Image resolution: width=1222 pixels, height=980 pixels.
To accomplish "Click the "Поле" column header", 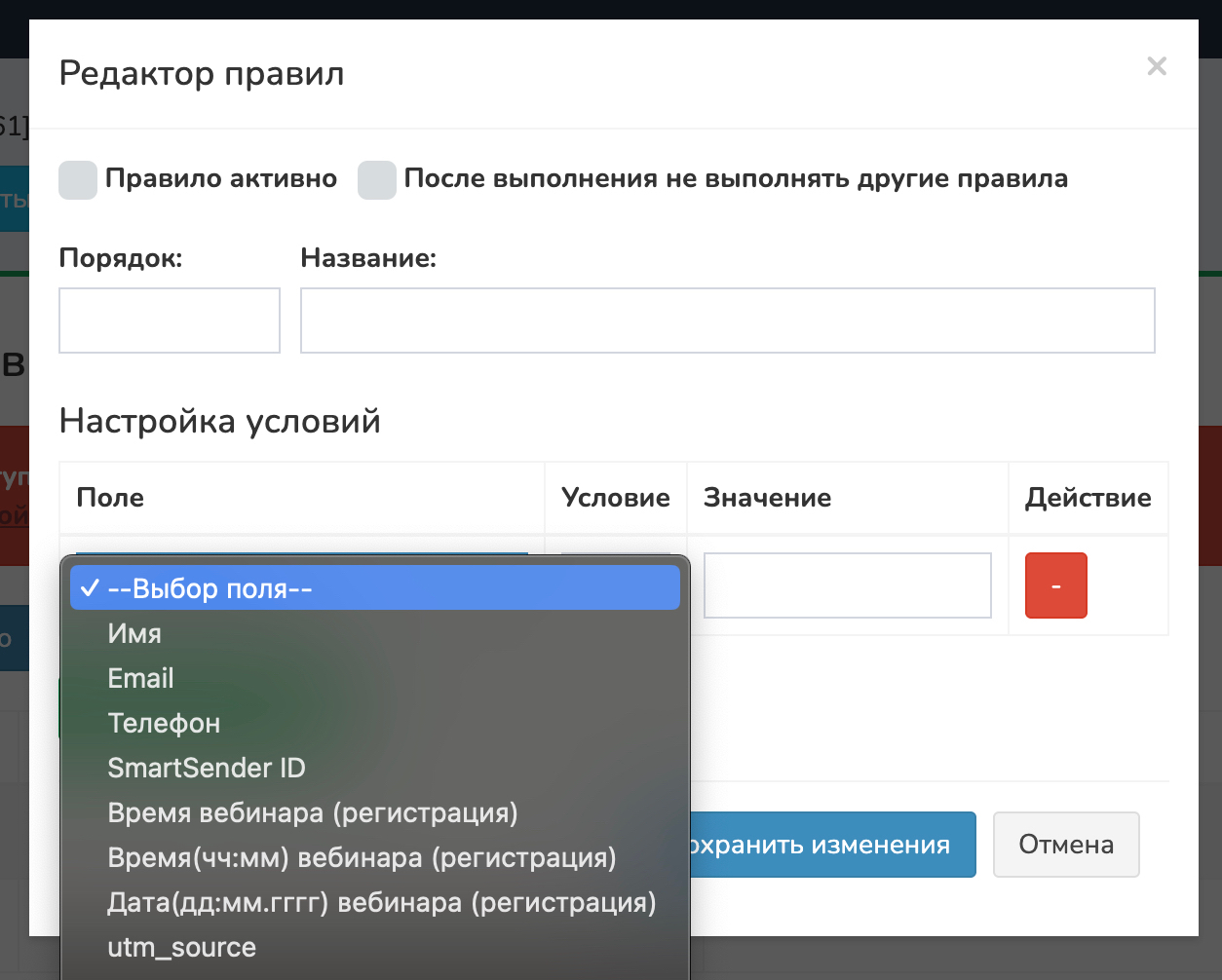I will click(x=110, y=498).
